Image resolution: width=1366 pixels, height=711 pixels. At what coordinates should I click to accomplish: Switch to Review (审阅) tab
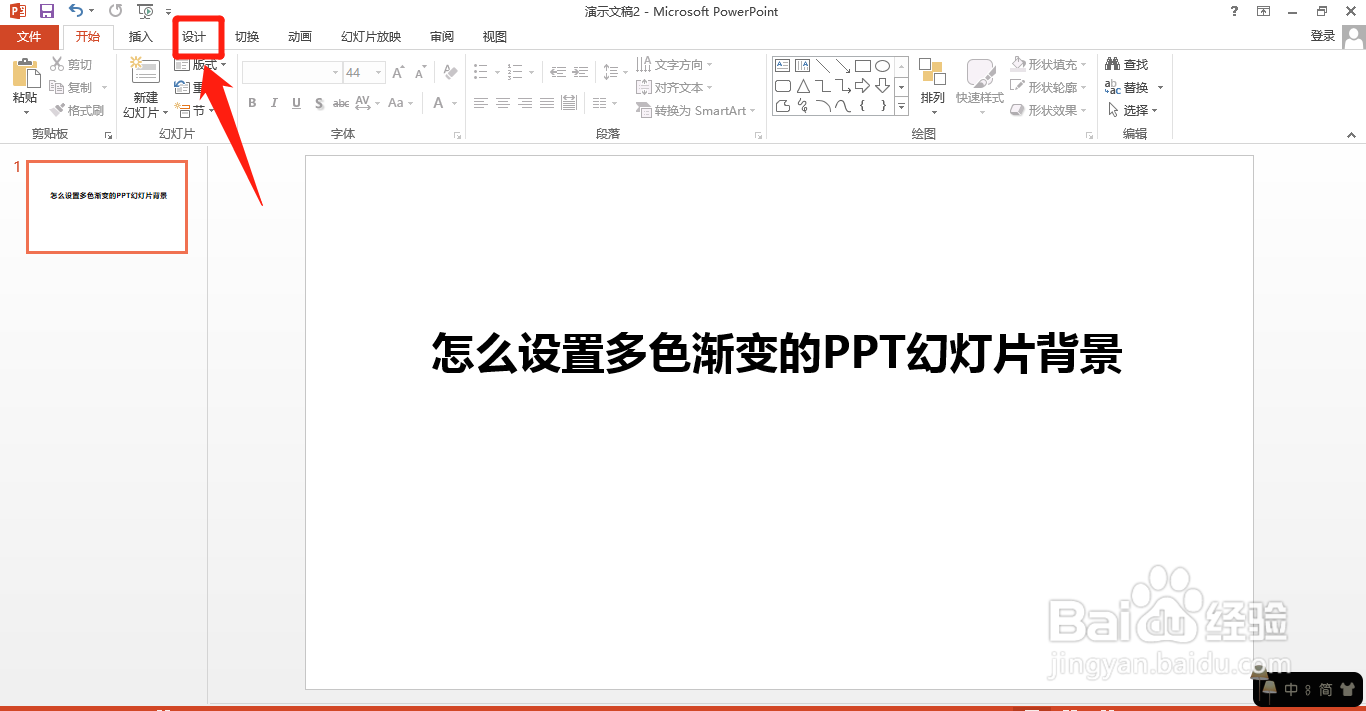coord(442,37)
